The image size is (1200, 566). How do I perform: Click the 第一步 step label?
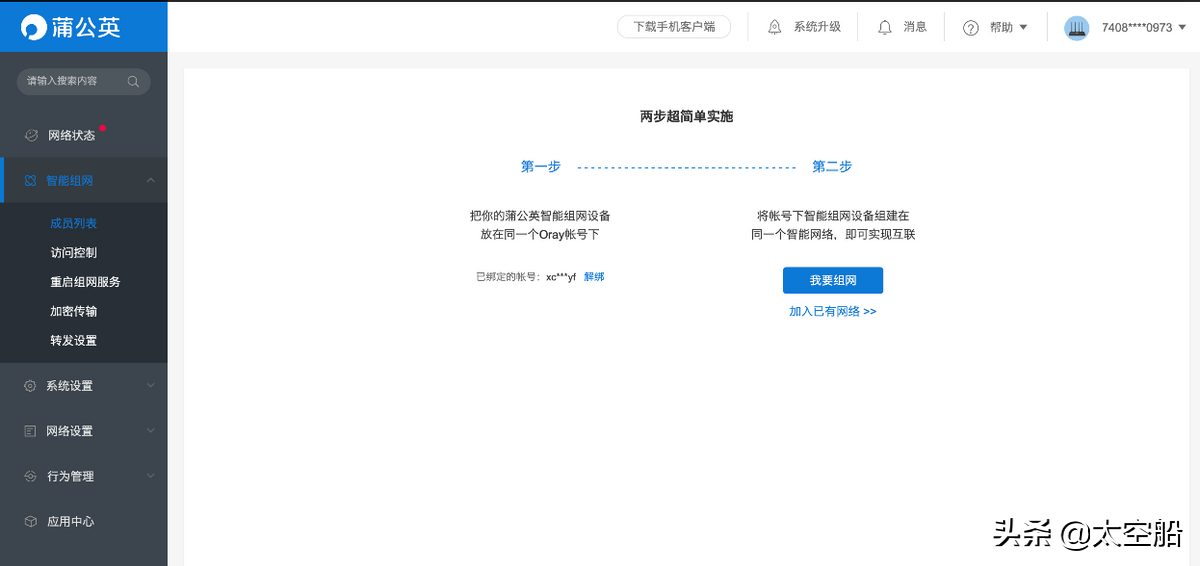tap(541, 167)
